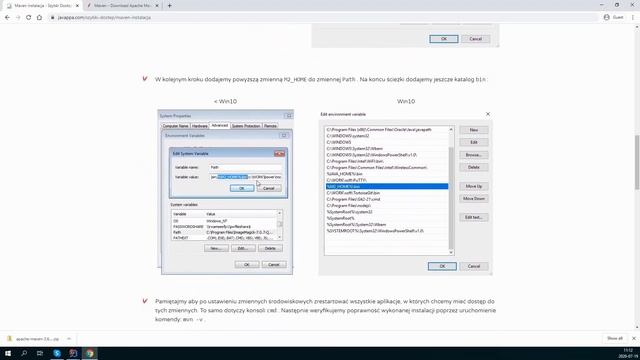Viewport: 640px width, 360px height.
Task: Click the scrollbar up arrow
Action: coord(637,27)
